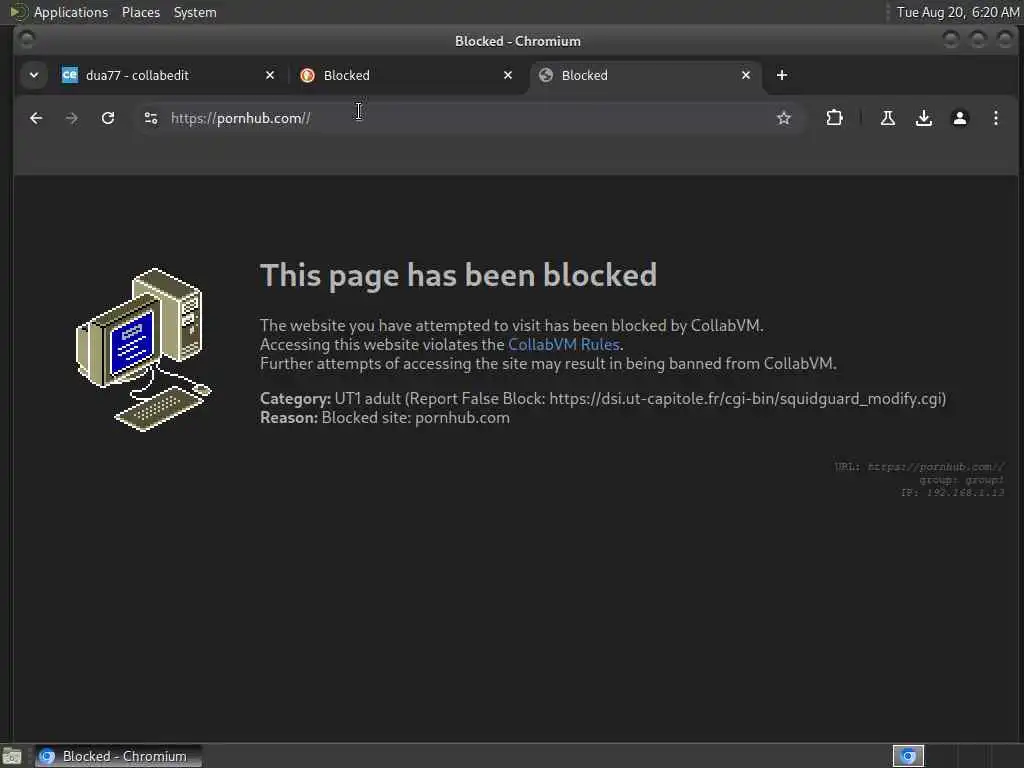Open Chrome Labs flask icon

(x=888, y=118)
